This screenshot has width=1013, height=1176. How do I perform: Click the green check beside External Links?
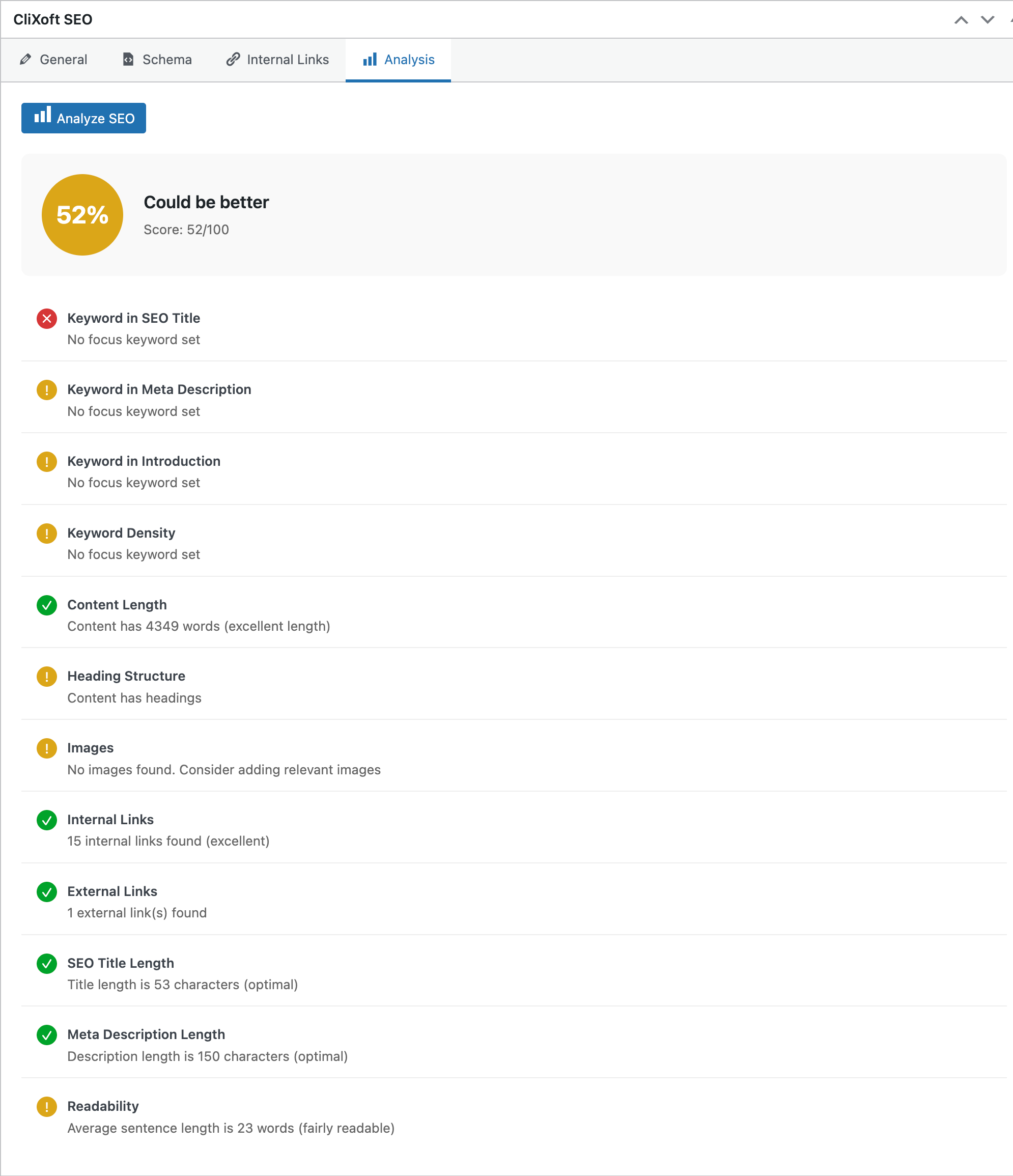tap(46, 892)
